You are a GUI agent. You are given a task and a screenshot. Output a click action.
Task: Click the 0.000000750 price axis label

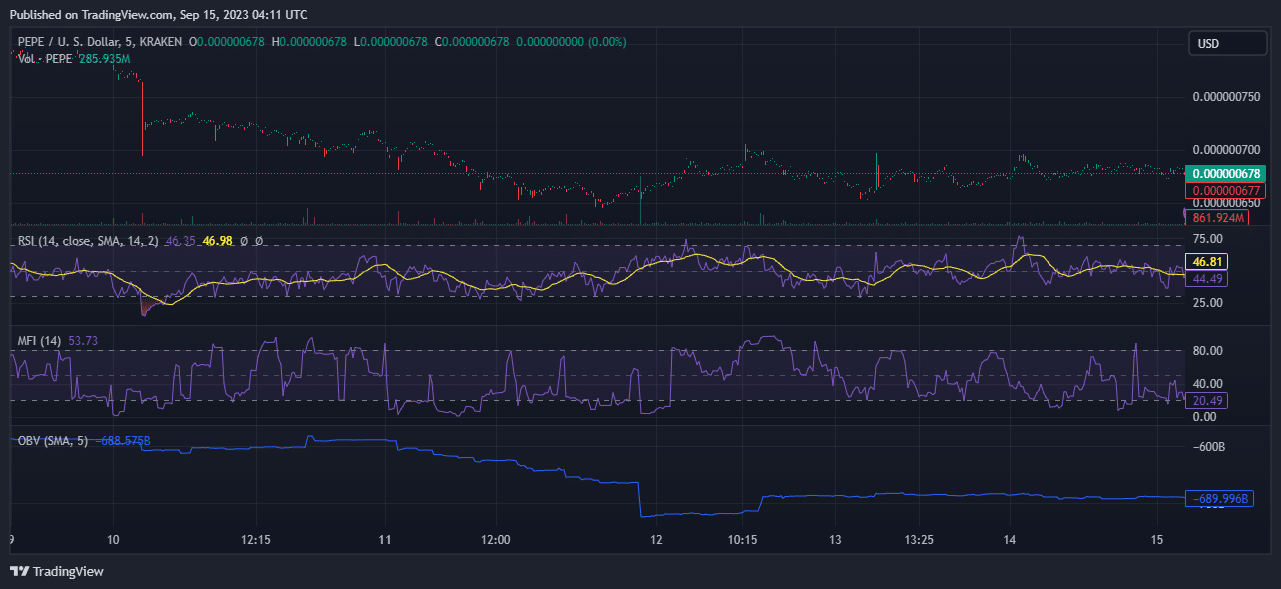tap(1226, 97)
